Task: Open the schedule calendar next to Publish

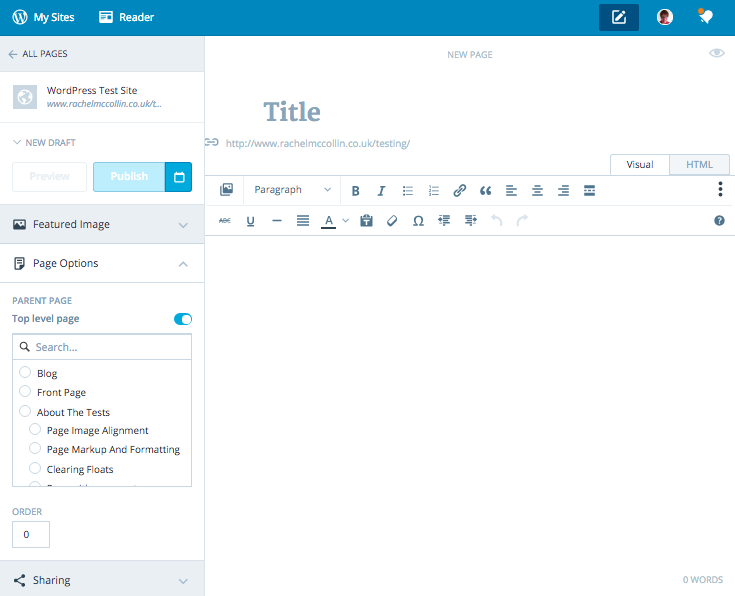Action: coord(179,177)
